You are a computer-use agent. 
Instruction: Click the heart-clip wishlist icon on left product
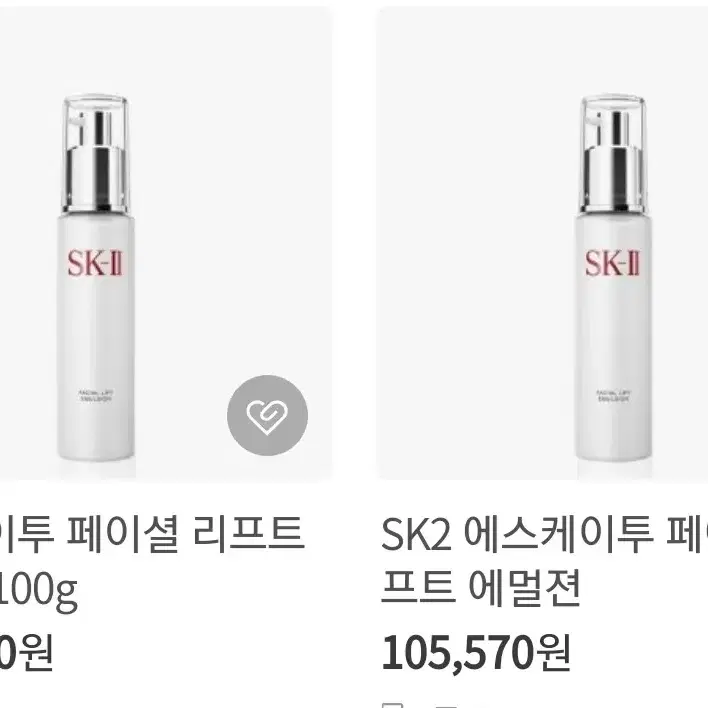pyautogui.click(x=267, y=415)
